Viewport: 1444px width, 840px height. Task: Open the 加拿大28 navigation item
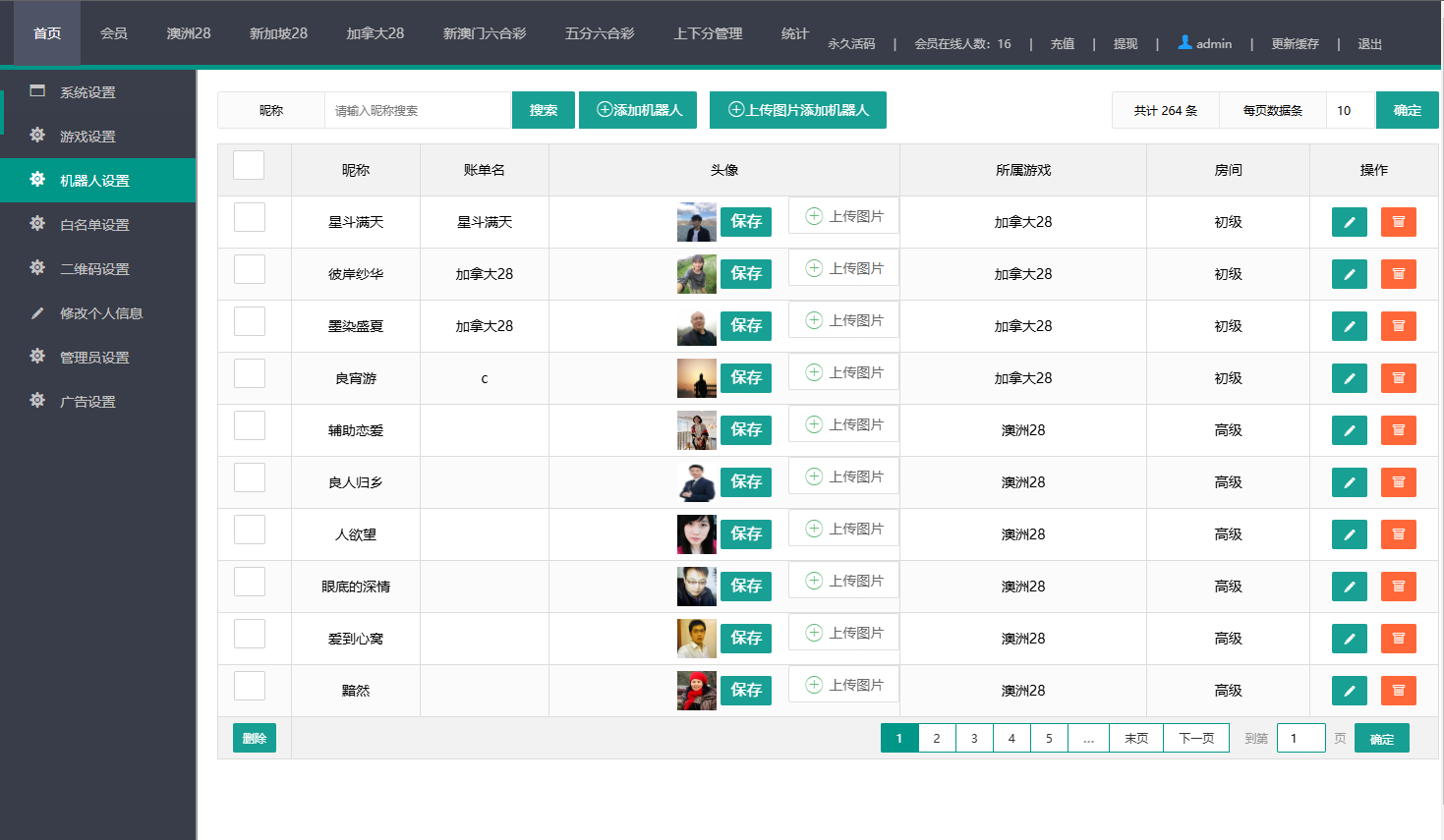click(x=375, y=33)
